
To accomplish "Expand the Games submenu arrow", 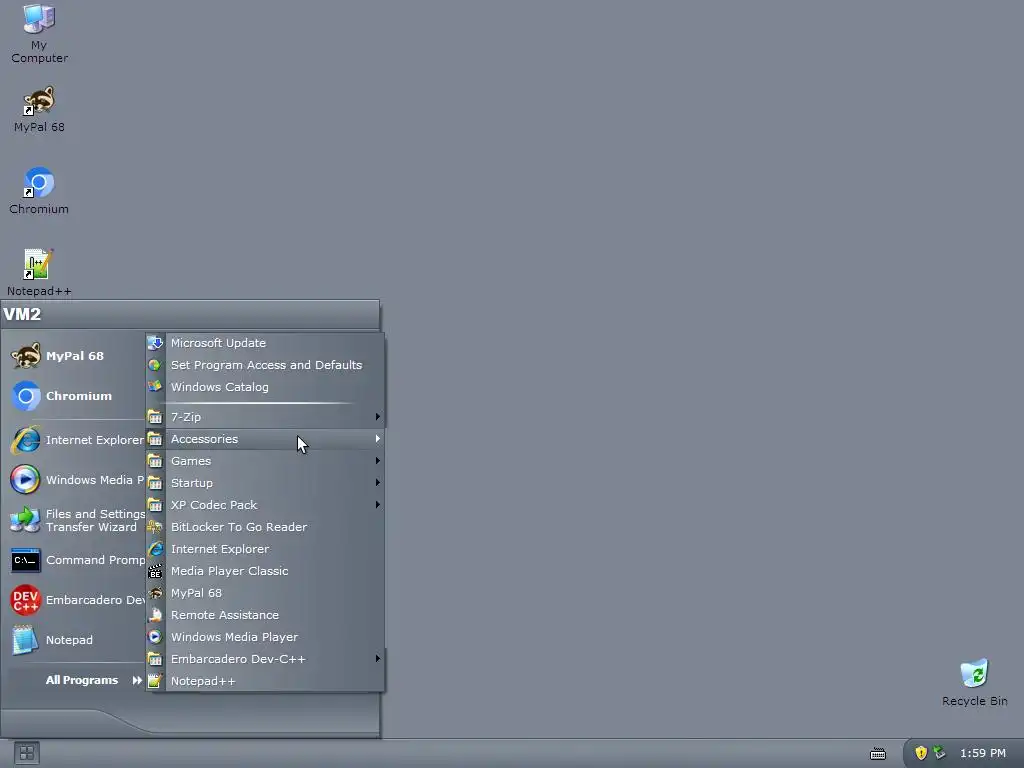I will coord(377,461).
